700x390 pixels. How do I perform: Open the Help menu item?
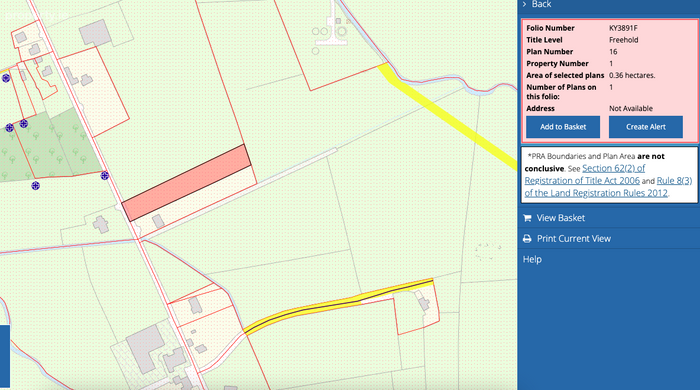click(532, 259)
